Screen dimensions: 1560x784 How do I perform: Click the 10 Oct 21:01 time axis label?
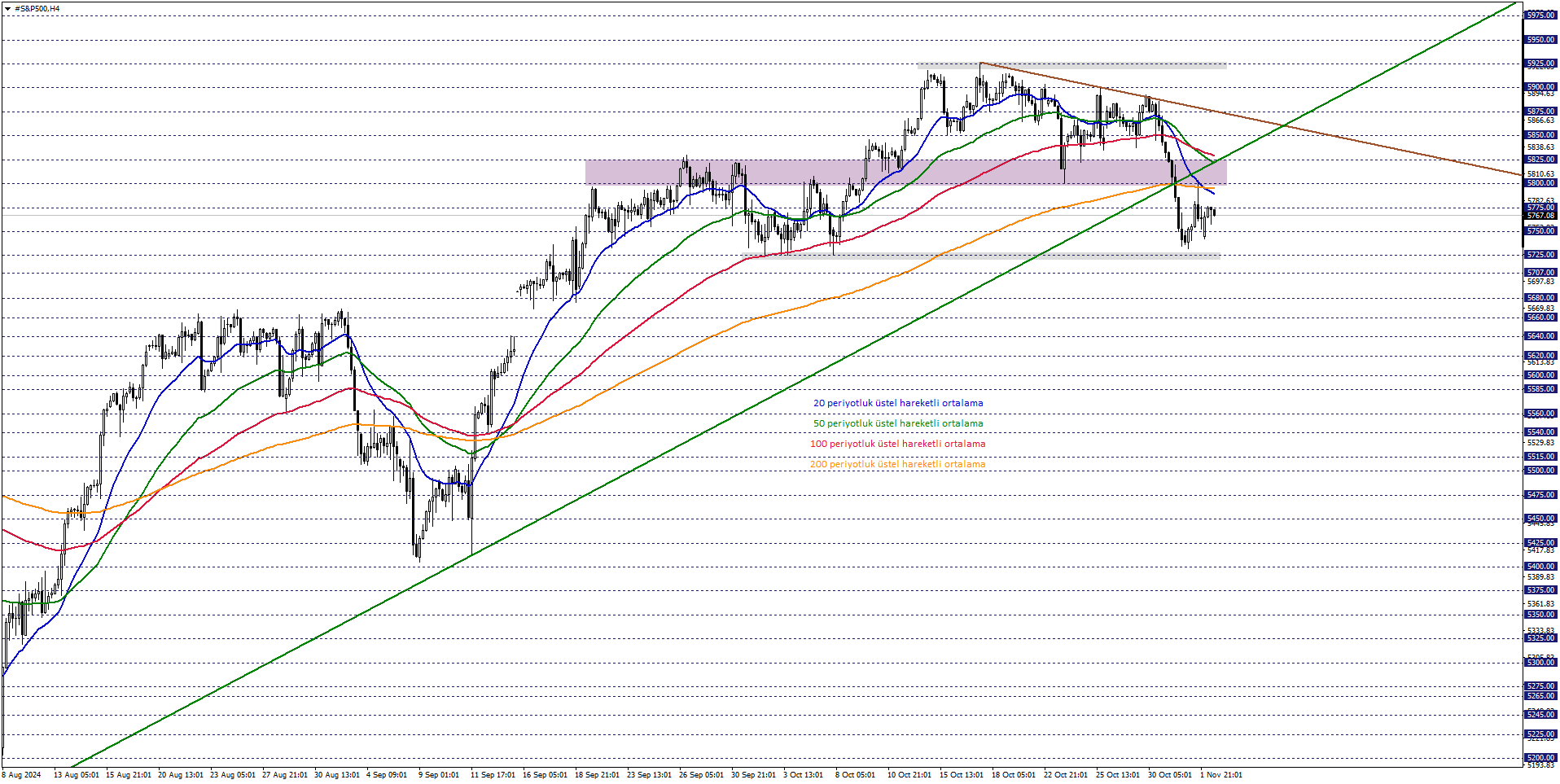click(x=909, y=775)
